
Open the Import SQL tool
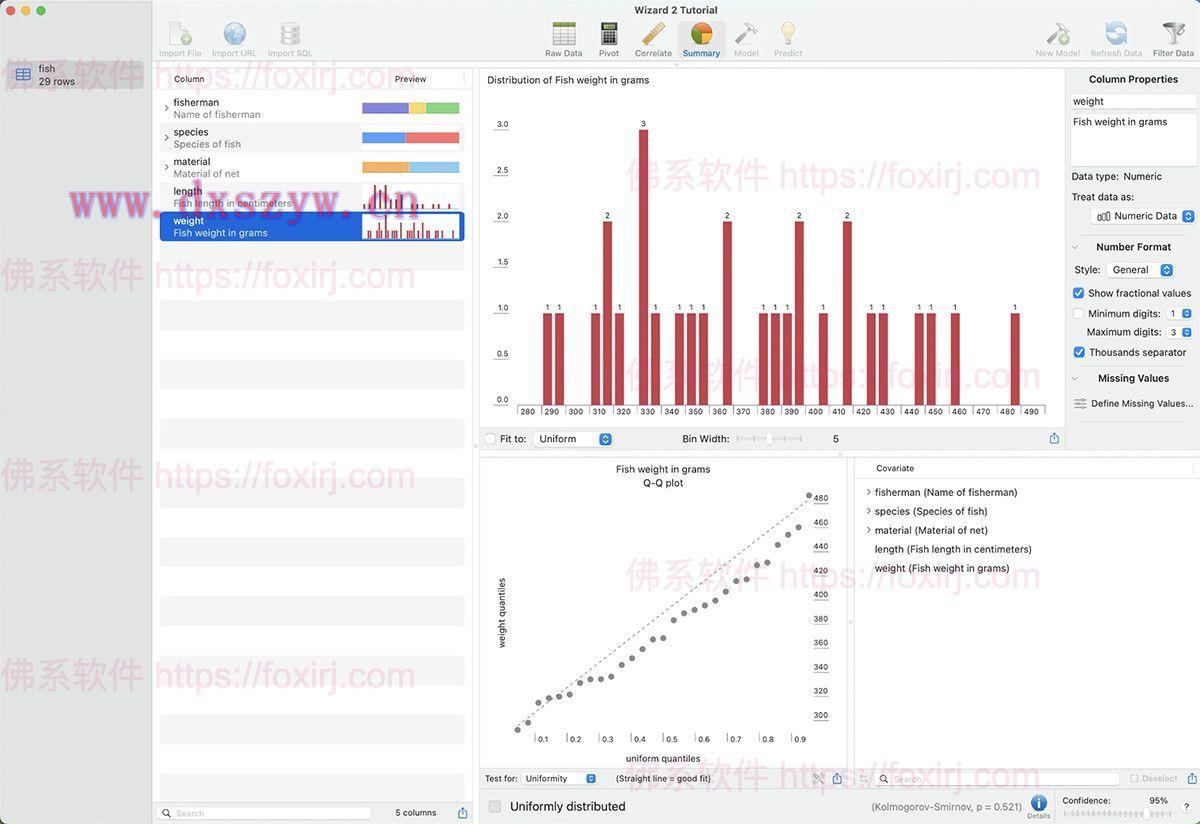click(x=290, y=39)
